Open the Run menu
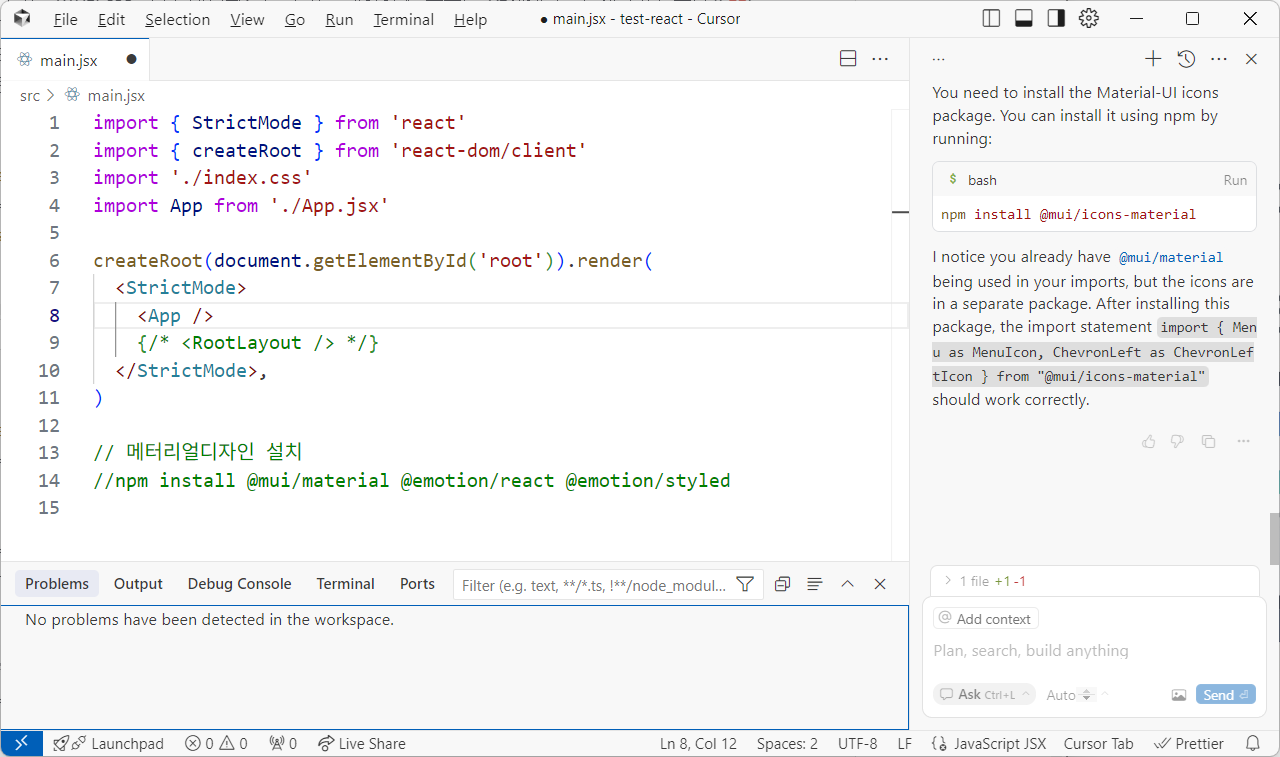Screen dimensions: 1280x757 (339, 20)
